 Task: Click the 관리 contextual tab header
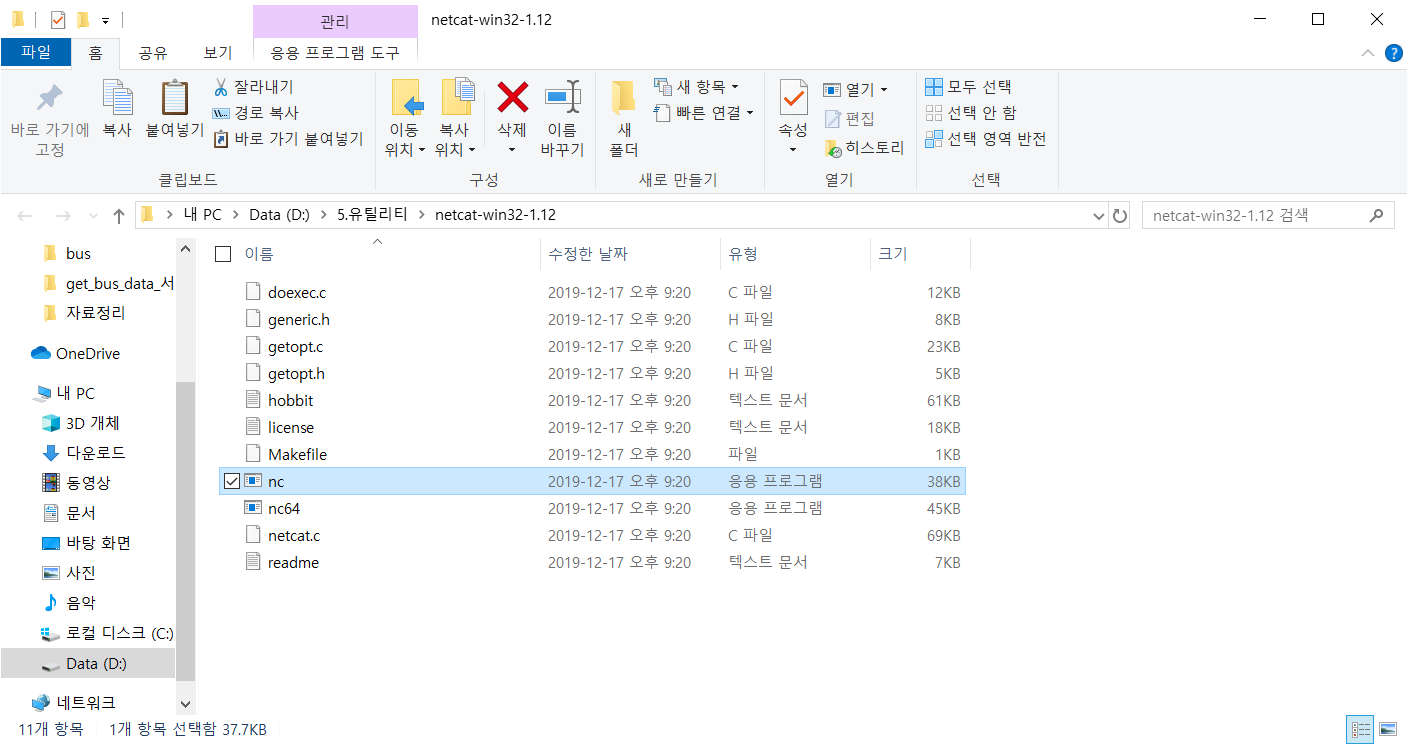point(335,21)
